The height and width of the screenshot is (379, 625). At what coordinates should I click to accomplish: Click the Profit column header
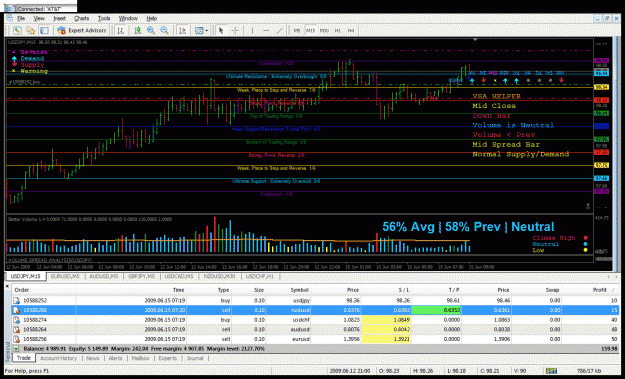click(x=599, y=290)
